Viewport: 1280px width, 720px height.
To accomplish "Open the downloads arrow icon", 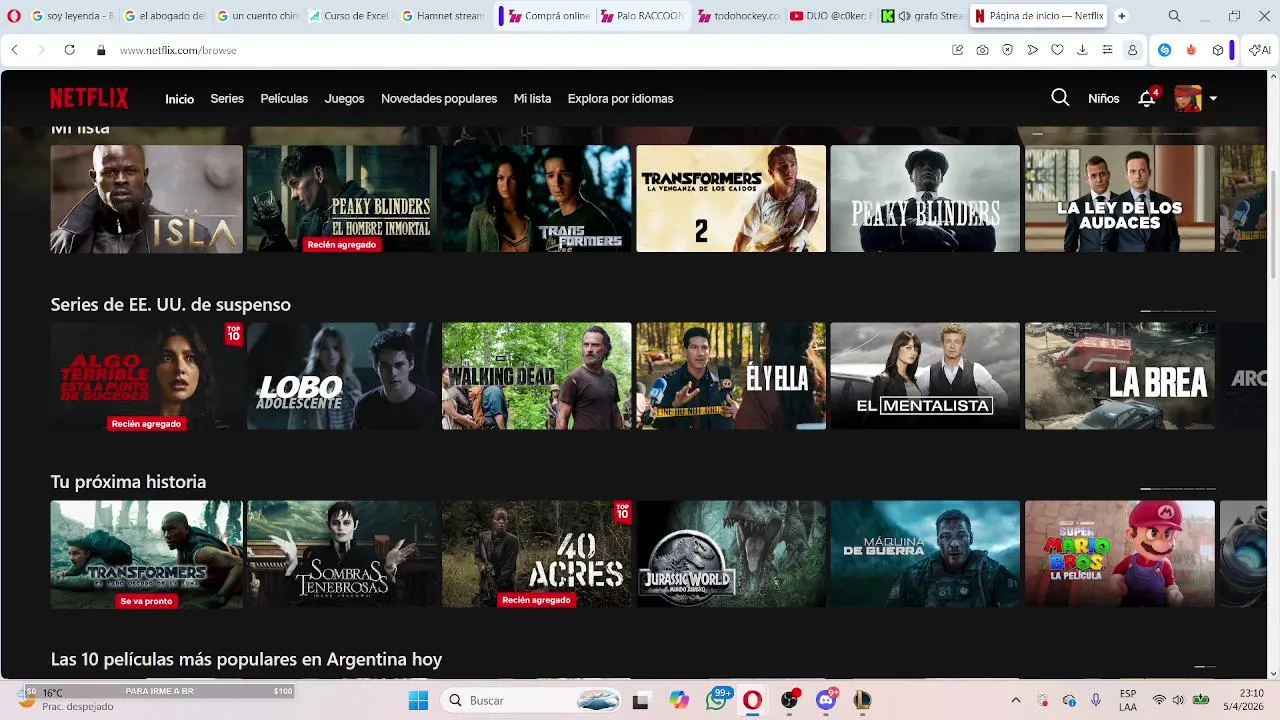I will click(x=1082, y=50).
